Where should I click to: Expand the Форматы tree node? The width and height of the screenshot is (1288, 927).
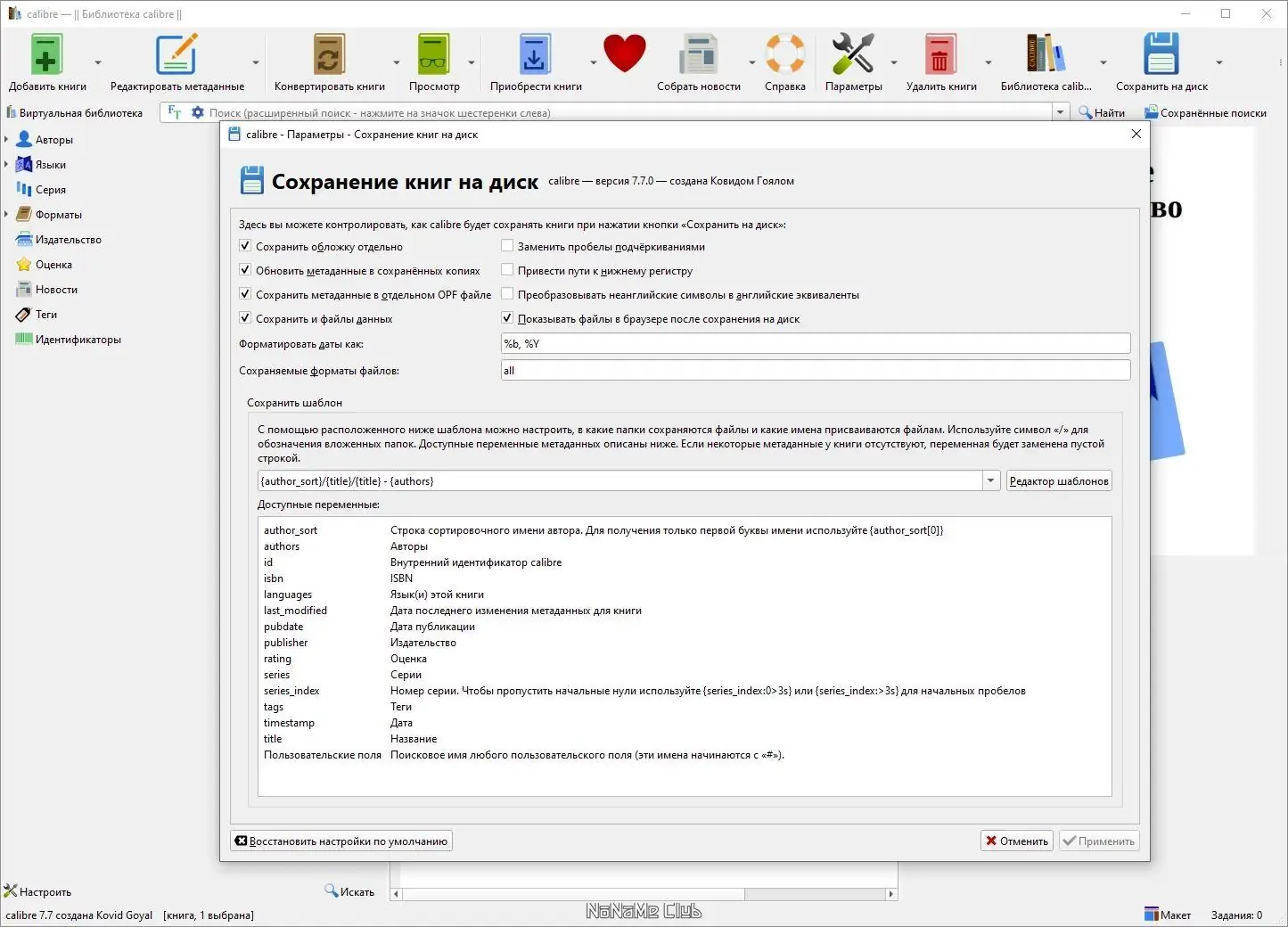6,215
